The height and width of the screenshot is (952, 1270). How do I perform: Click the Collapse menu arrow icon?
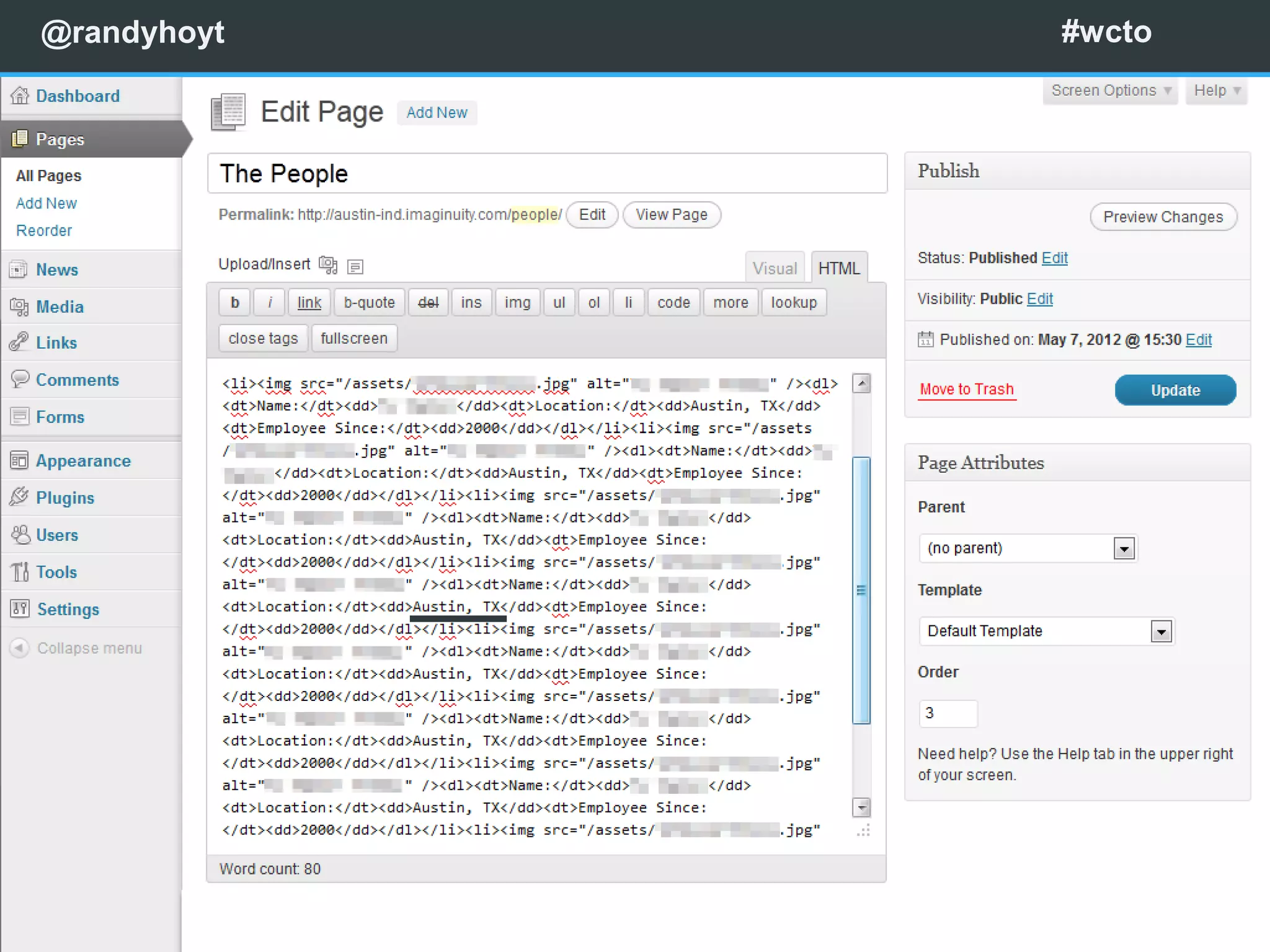point(20,648)
